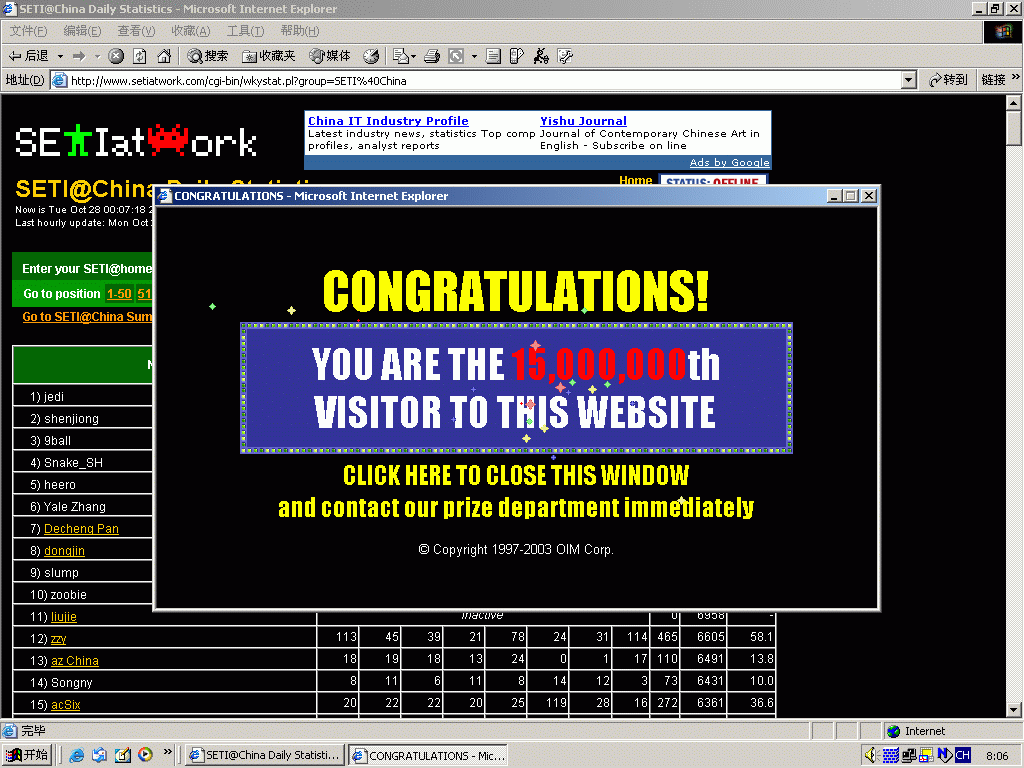Click the Go to SETI@China Summary link

87,317
